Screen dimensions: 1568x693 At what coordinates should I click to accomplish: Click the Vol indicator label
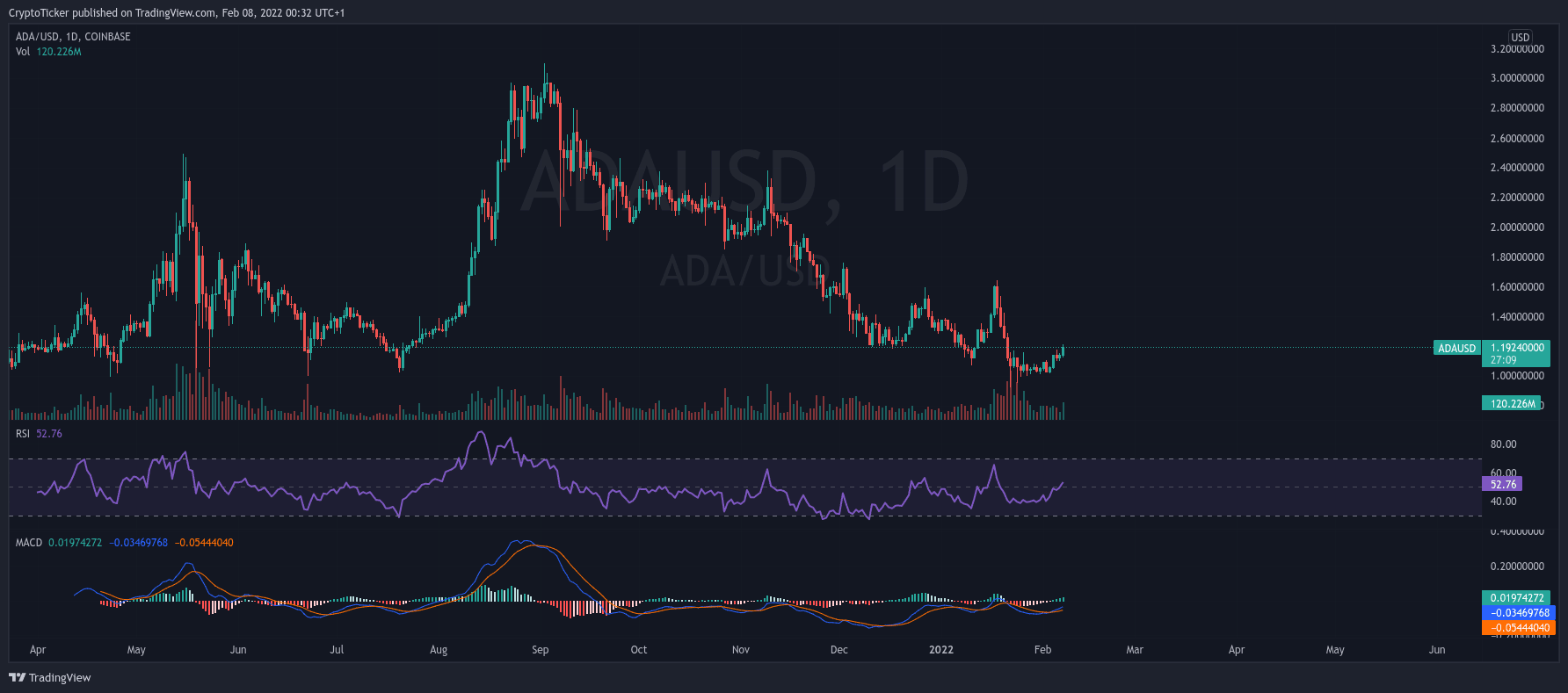23,52
